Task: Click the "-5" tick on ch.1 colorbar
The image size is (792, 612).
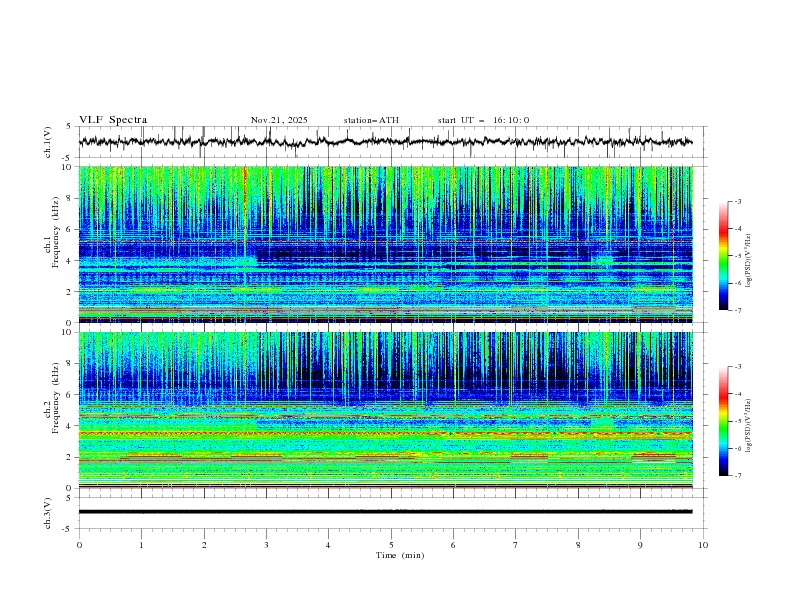Action: coord(738,256)
